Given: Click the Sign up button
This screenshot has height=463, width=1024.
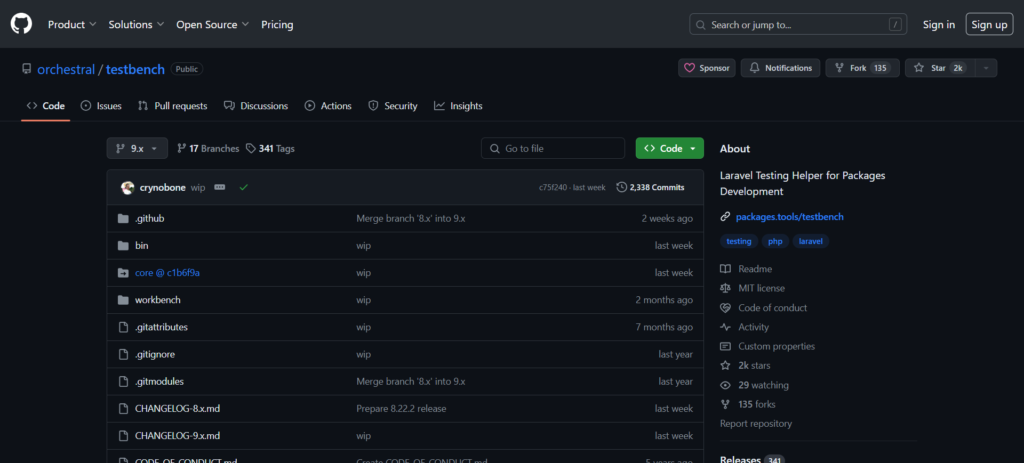Looking at the screenshot, I should point(989,24).
